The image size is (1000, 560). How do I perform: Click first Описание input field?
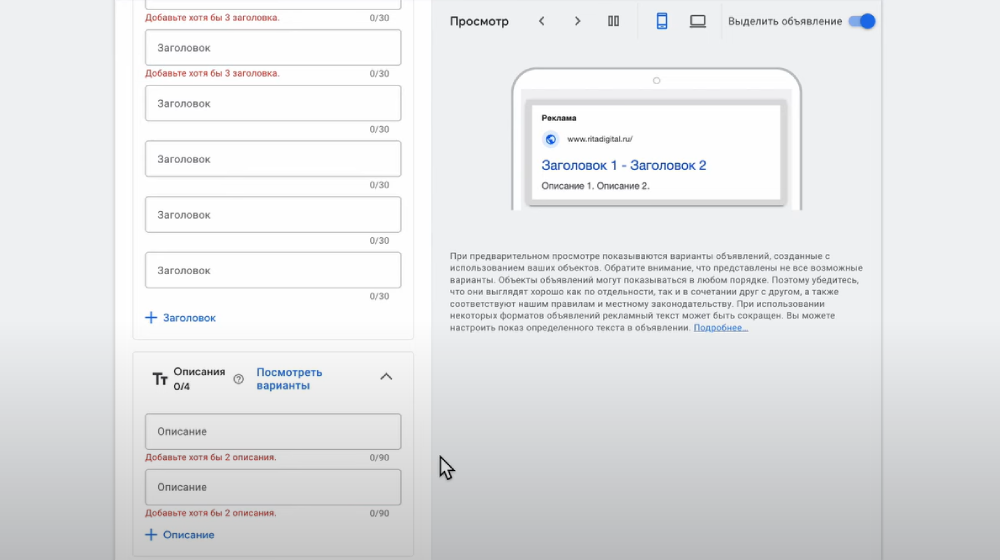pyautogui.click(x=273, y=431)
